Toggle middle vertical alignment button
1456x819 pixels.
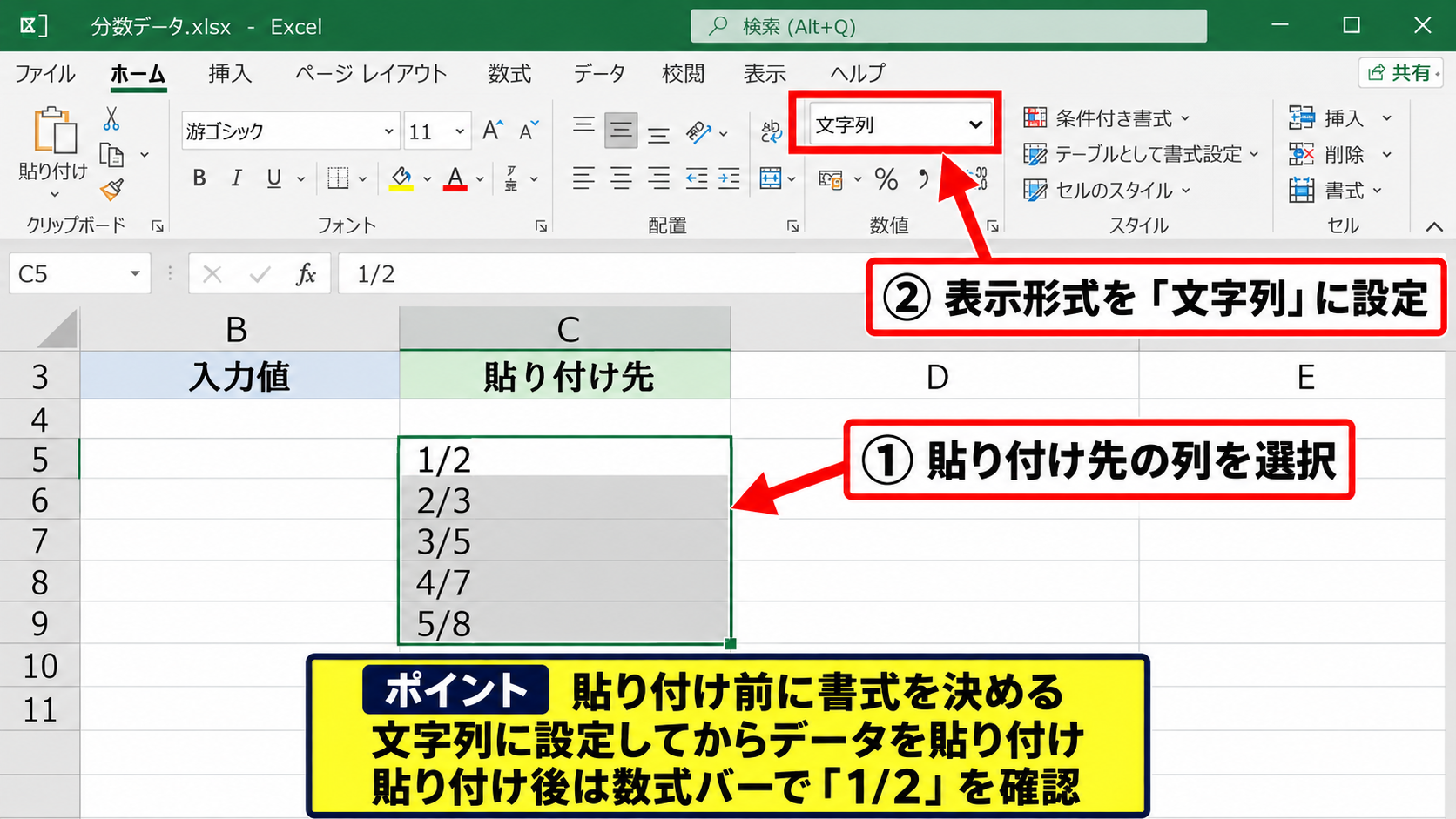click(621, 131)
